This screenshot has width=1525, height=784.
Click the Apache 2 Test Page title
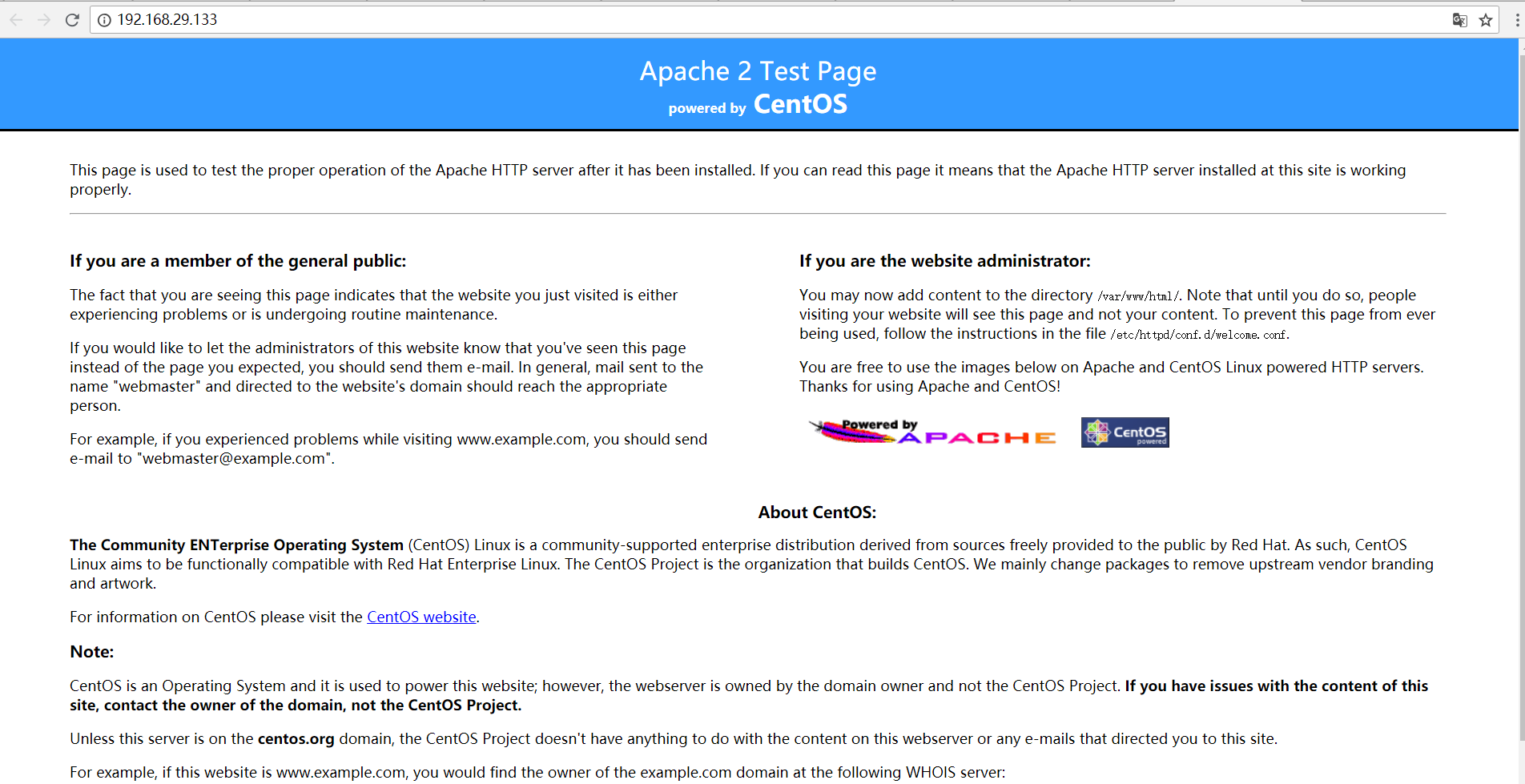pos(758,71)
